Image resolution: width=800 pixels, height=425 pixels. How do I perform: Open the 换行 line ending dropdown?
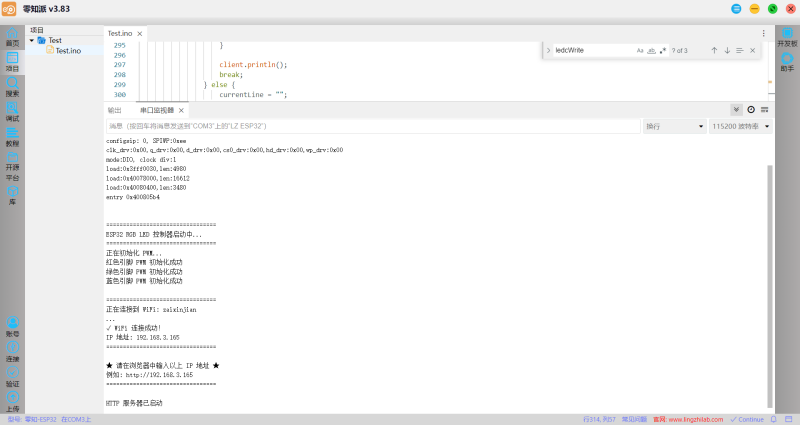click(674, 126)
